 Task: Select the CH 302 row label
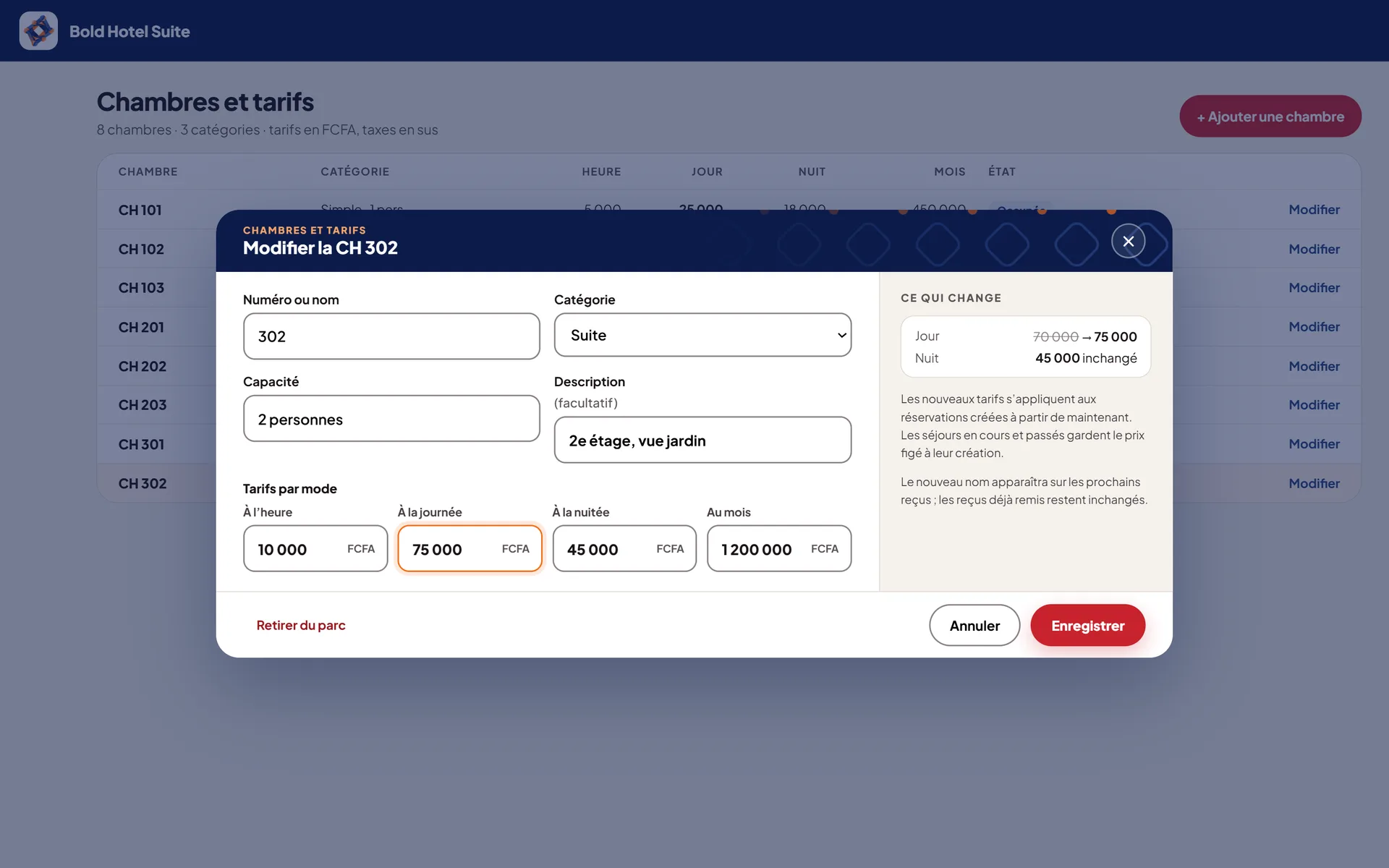click(x=143, y=483)
